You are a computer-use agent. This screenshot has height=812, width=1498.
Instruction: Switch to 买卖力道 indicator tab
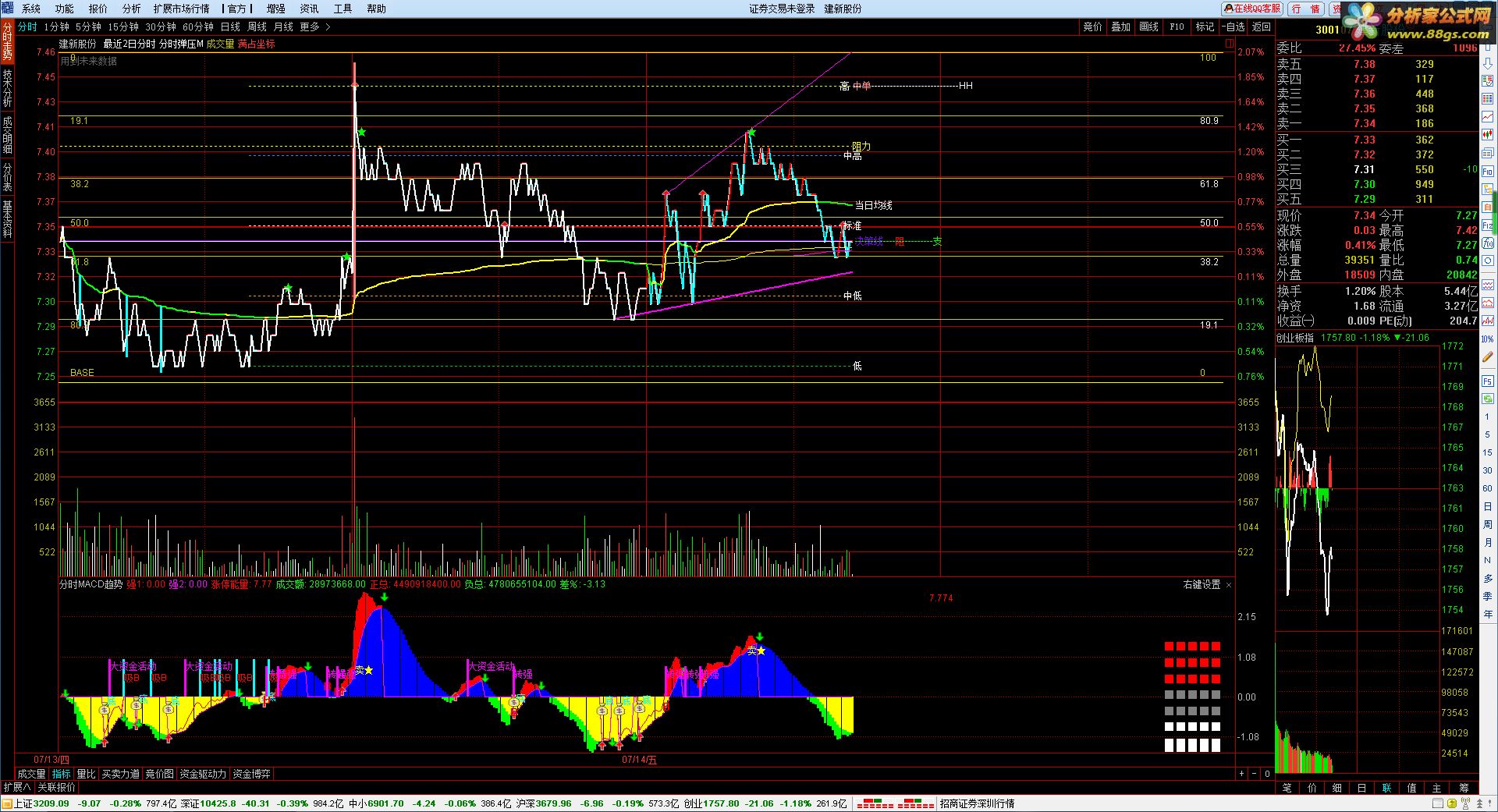(120, 774)
